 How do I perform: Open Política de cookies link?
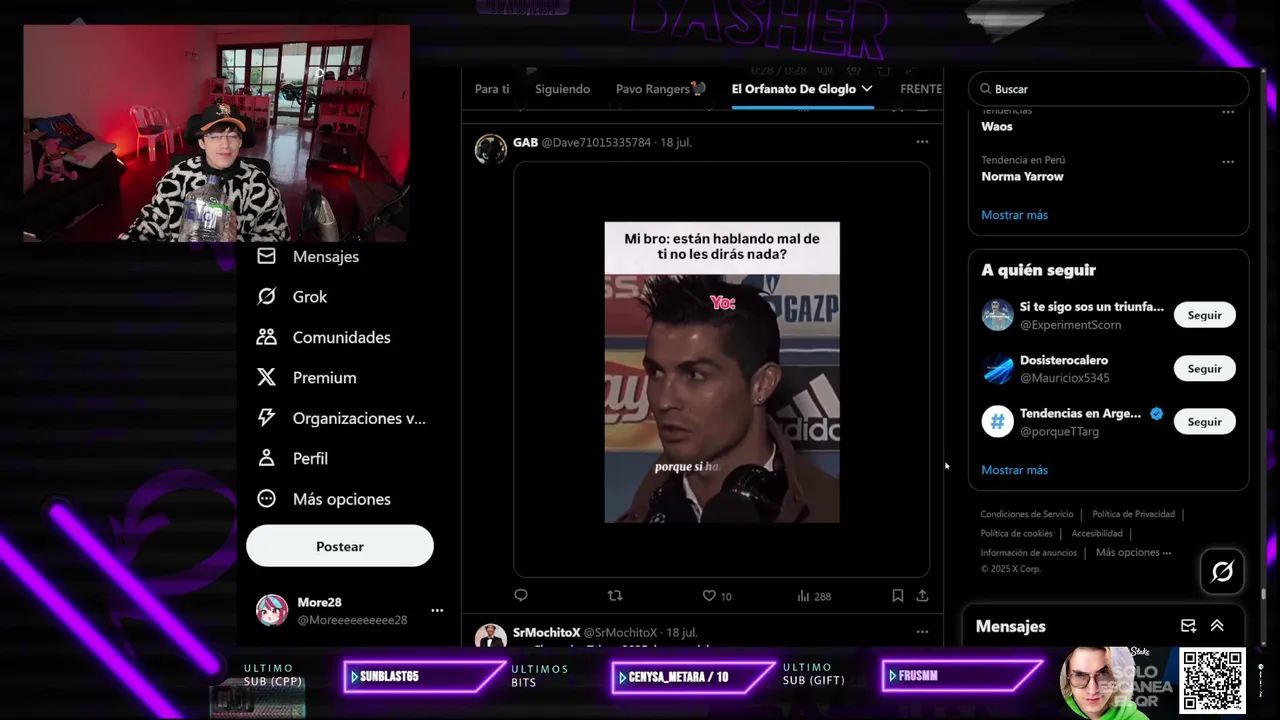point(1016,533)
